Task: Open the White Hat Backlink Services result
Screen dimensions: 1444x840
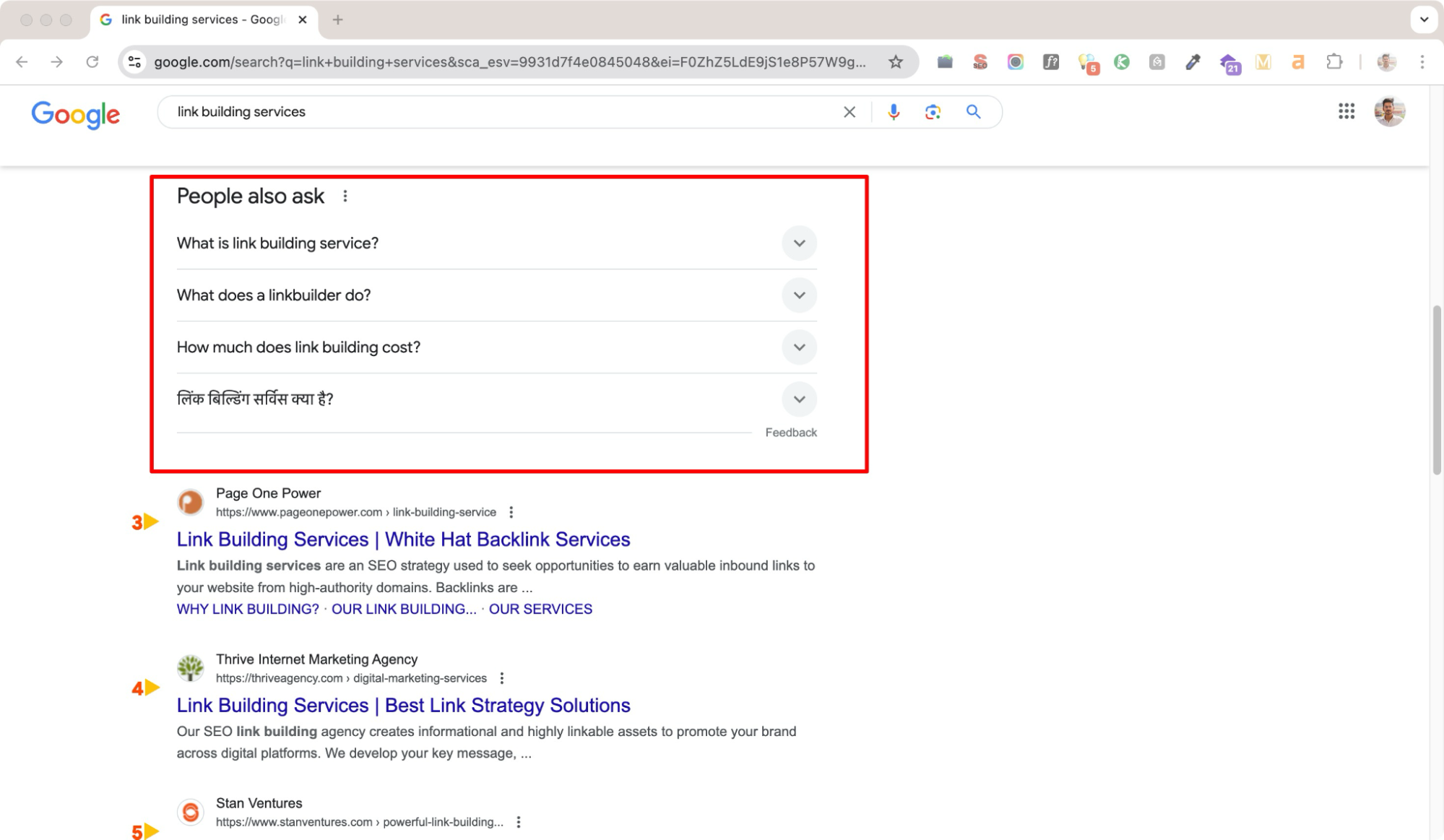Action: coord(402,540)
